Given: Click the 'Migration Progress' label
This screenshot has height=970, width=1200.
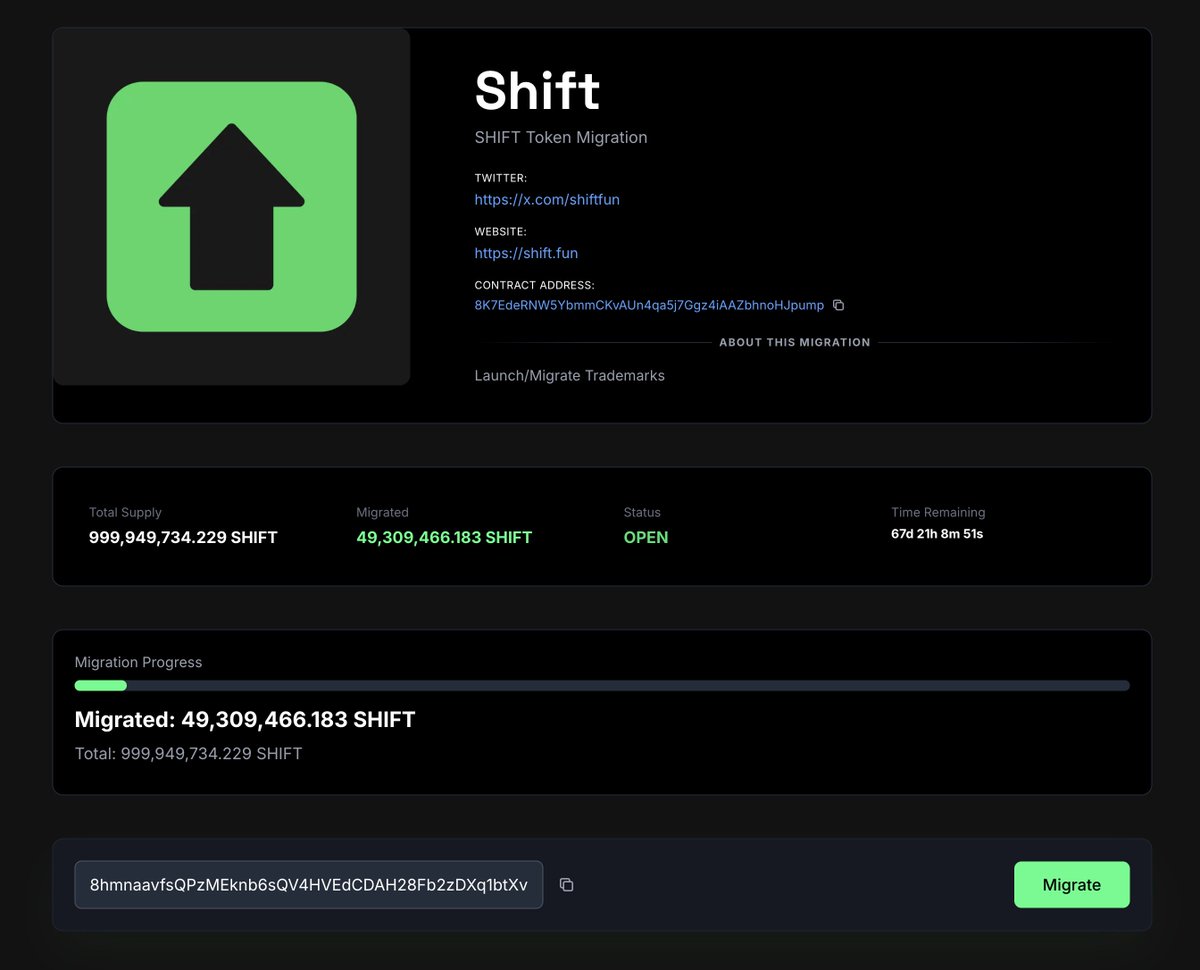Looking at the screenshot, I should [138, 662].
